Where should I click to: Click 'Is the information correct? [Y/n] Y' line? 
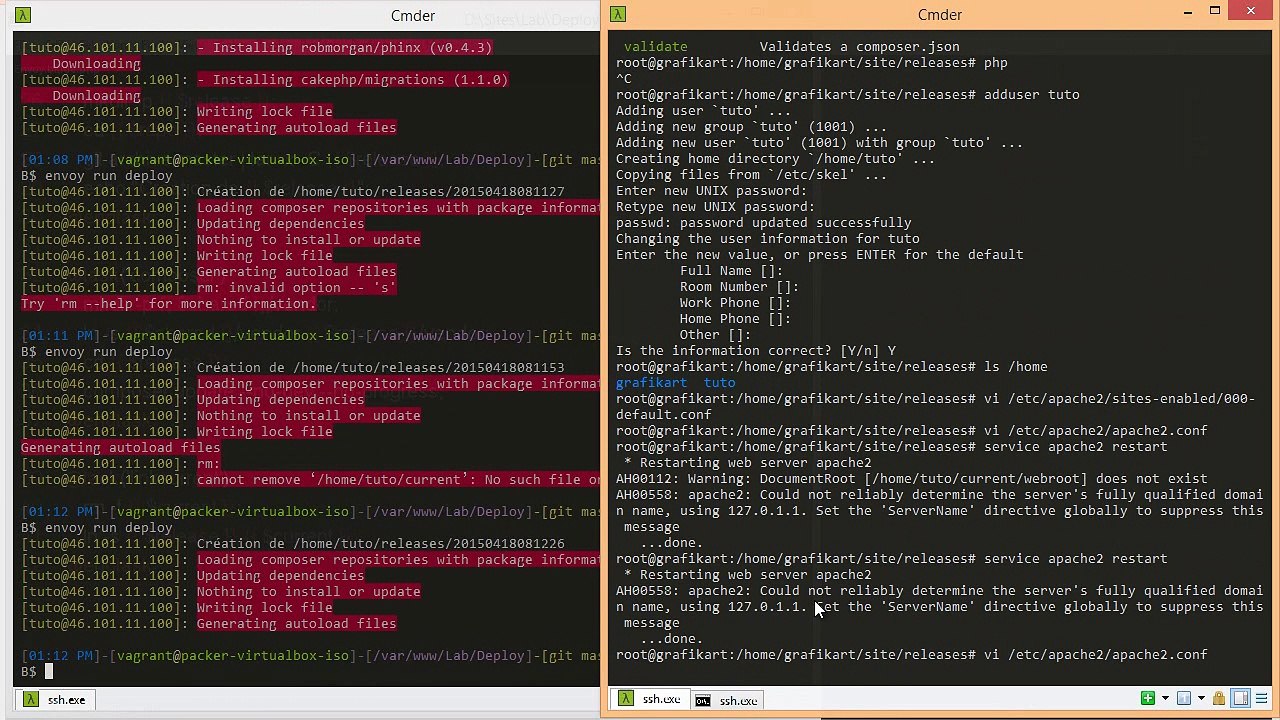(755, 350)
